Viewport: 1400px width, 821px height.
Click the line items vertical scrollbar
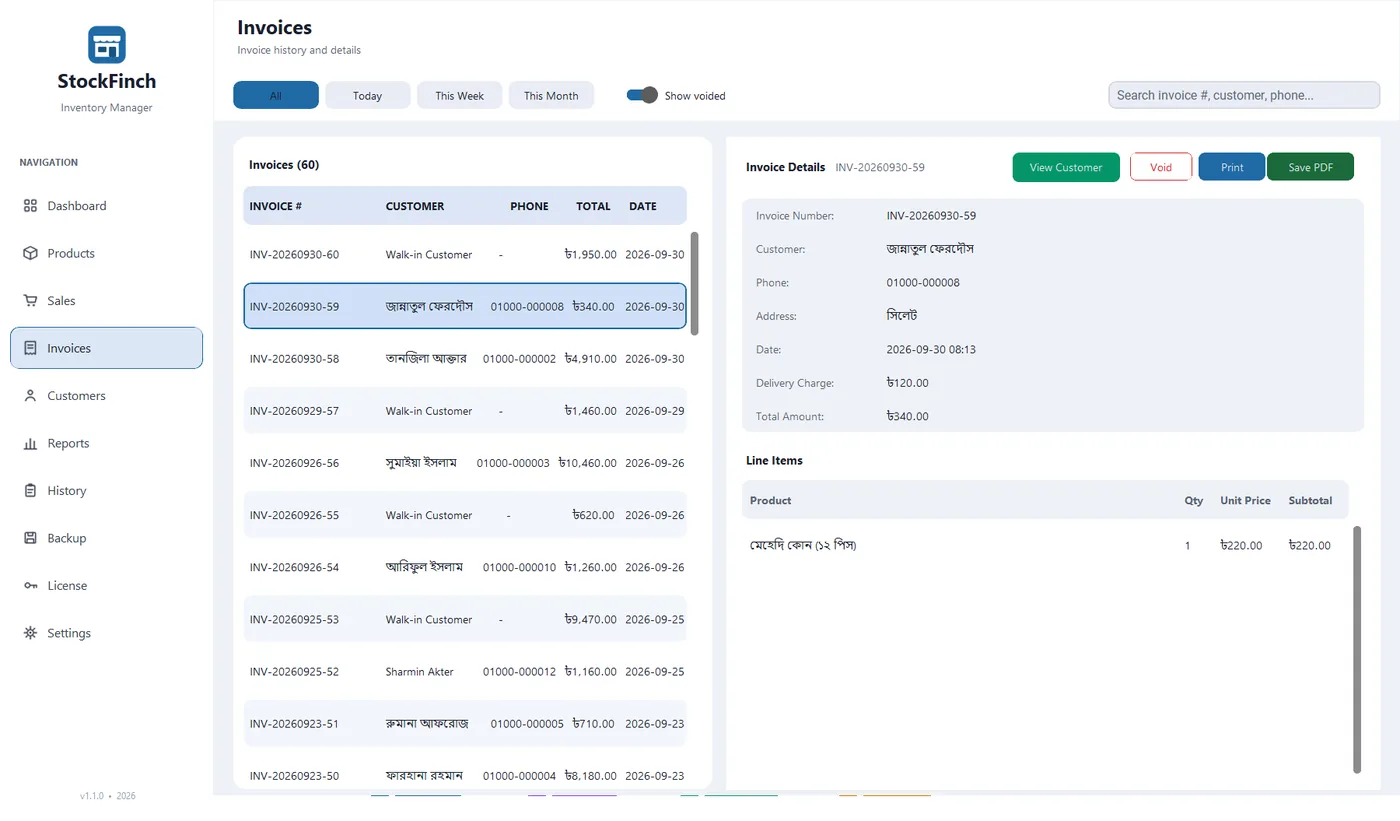(x=1357, y=650)
